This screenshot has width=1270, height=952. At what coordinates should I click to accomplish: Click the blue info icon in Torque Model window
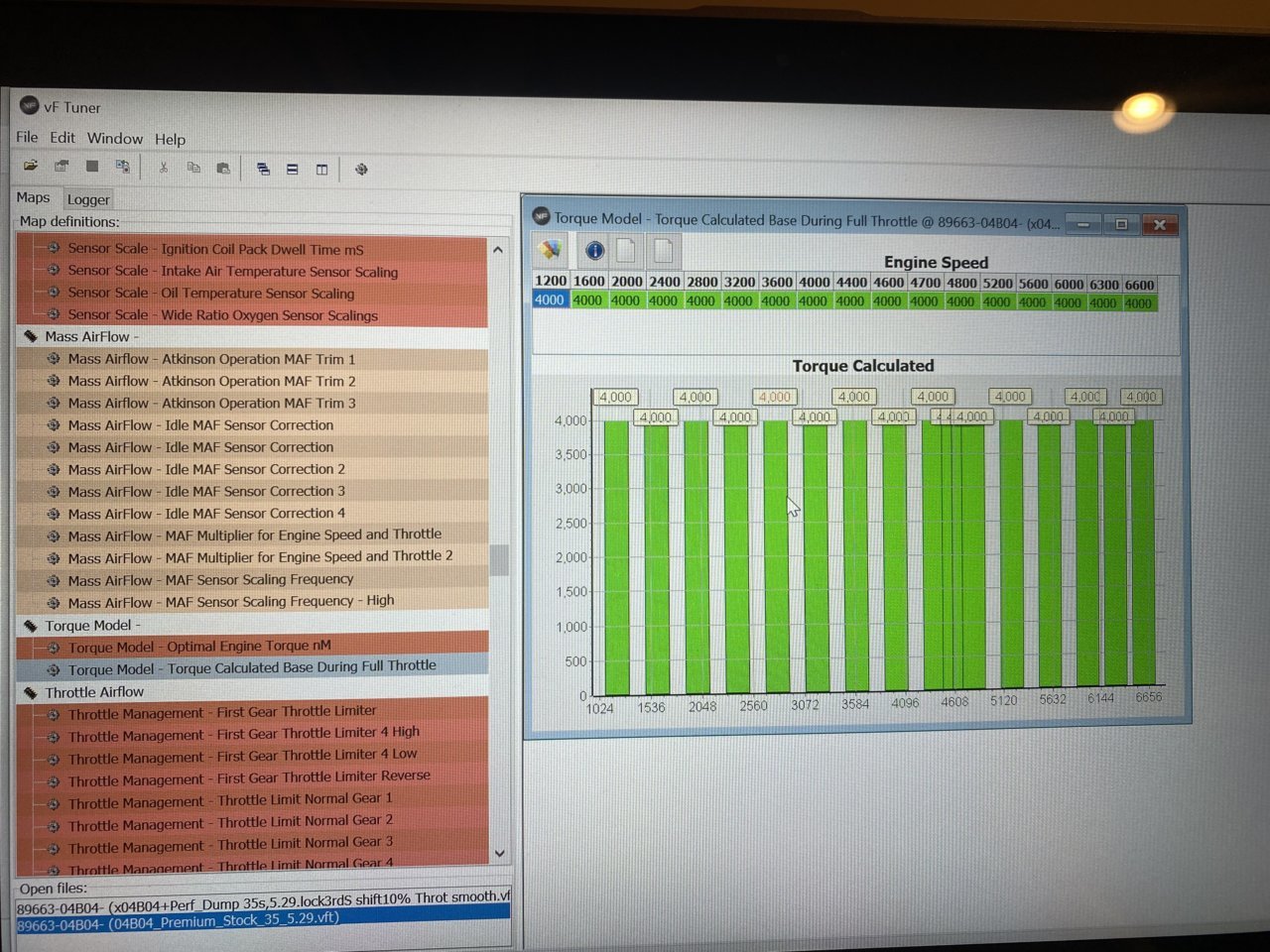594,250
